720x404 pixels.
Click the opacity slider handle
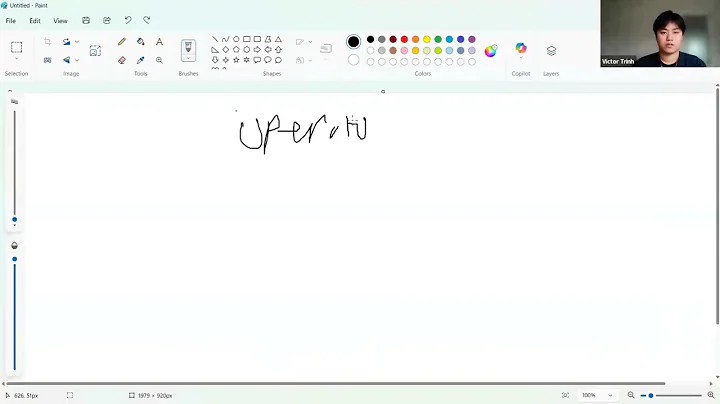[15, 259]
